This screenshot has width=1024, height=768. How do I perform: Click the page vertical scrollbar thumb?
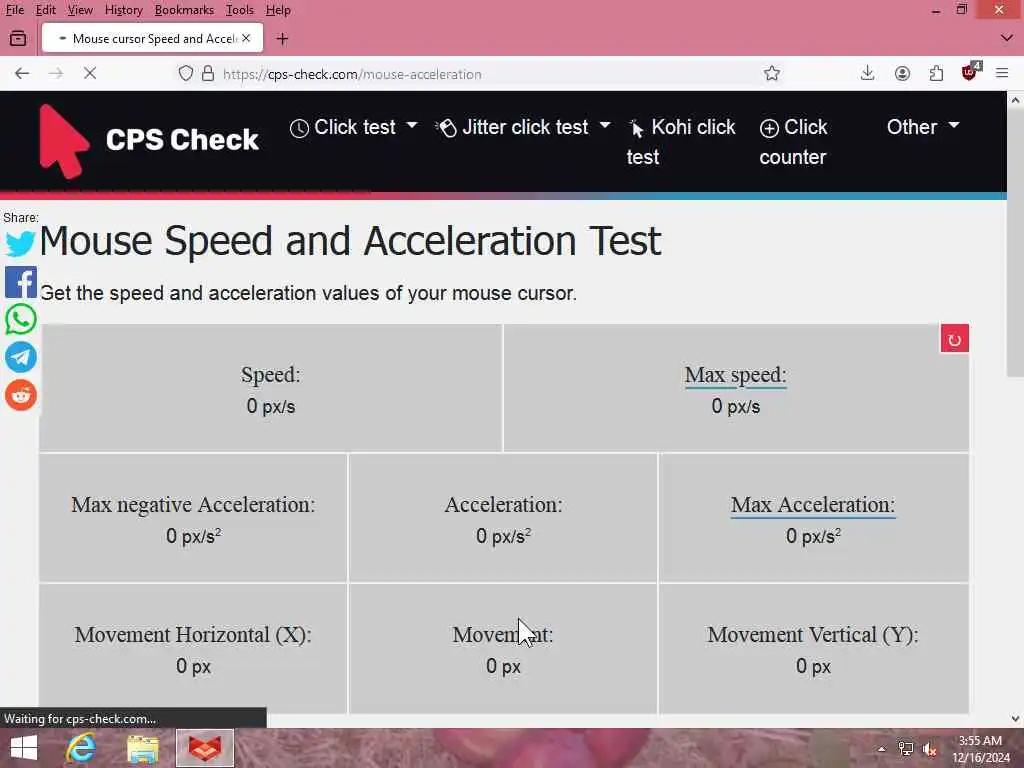click(x=1014, y=242)
